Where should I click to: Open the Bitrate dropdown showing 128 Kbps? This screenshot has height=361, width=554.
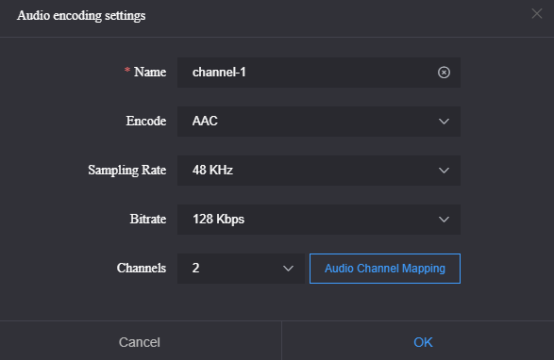coord(319,219)
